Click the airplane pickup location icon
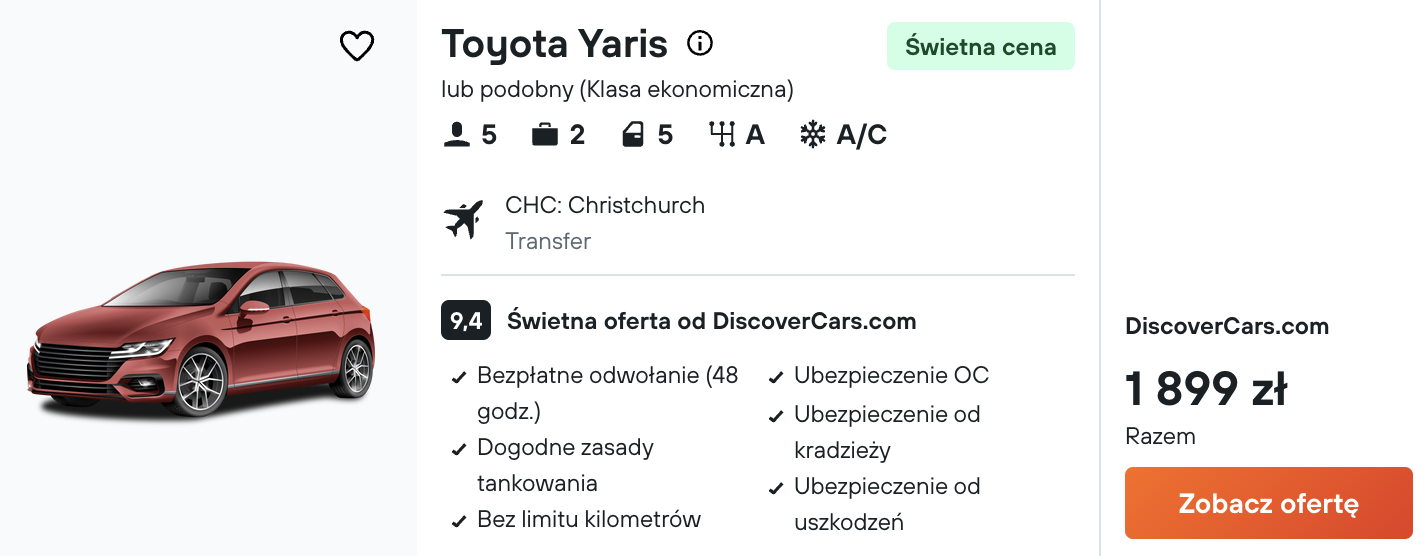Image resolution: width=1428 pixels, height=556 pixels. (x=463, y=219)
